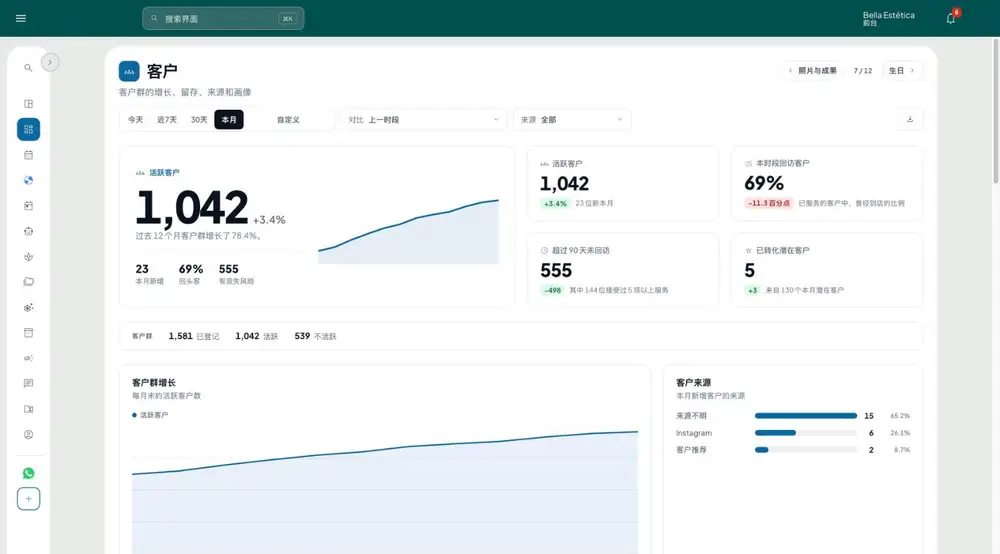Open the folder icon in the sidebar
The width and height of the screenshot is (1000, 554).
(x=29, y=282)
